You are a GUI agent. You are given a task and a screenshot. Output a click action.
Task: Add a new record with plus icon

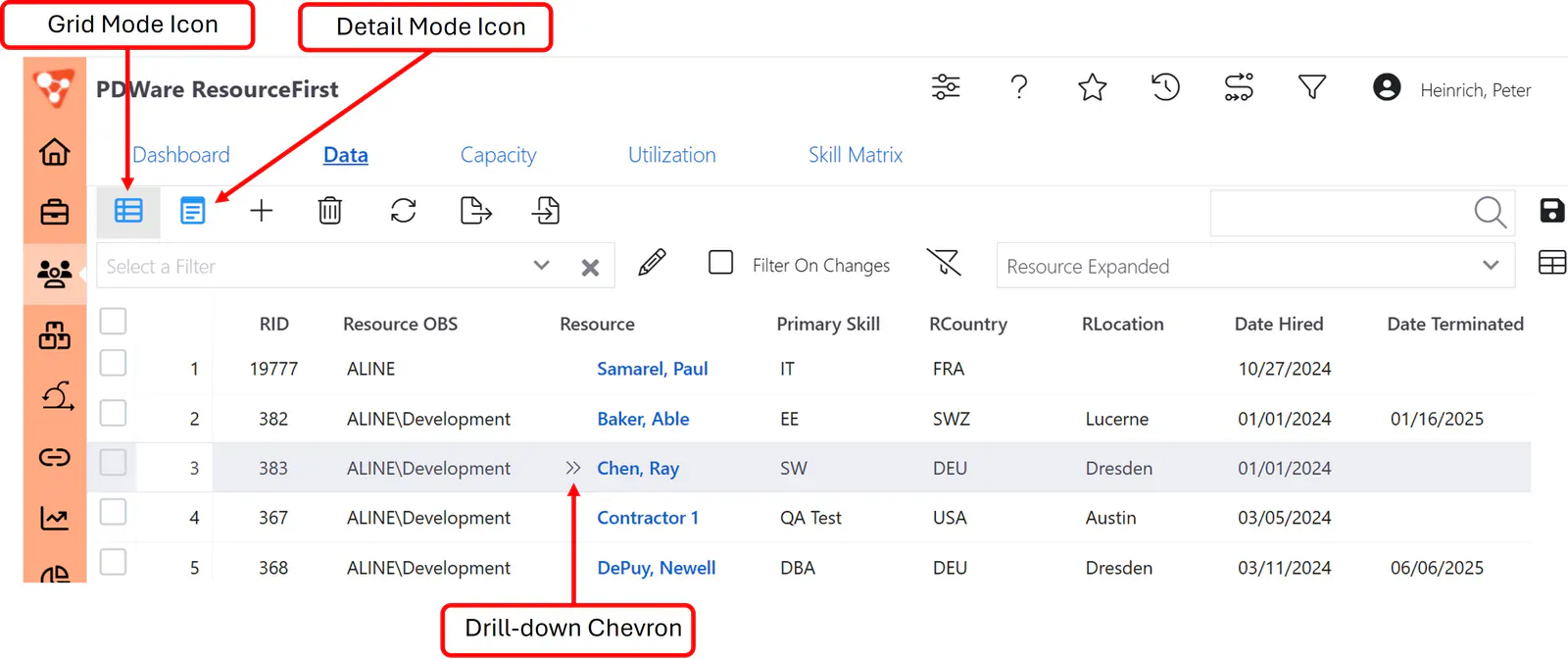[262, 211]
